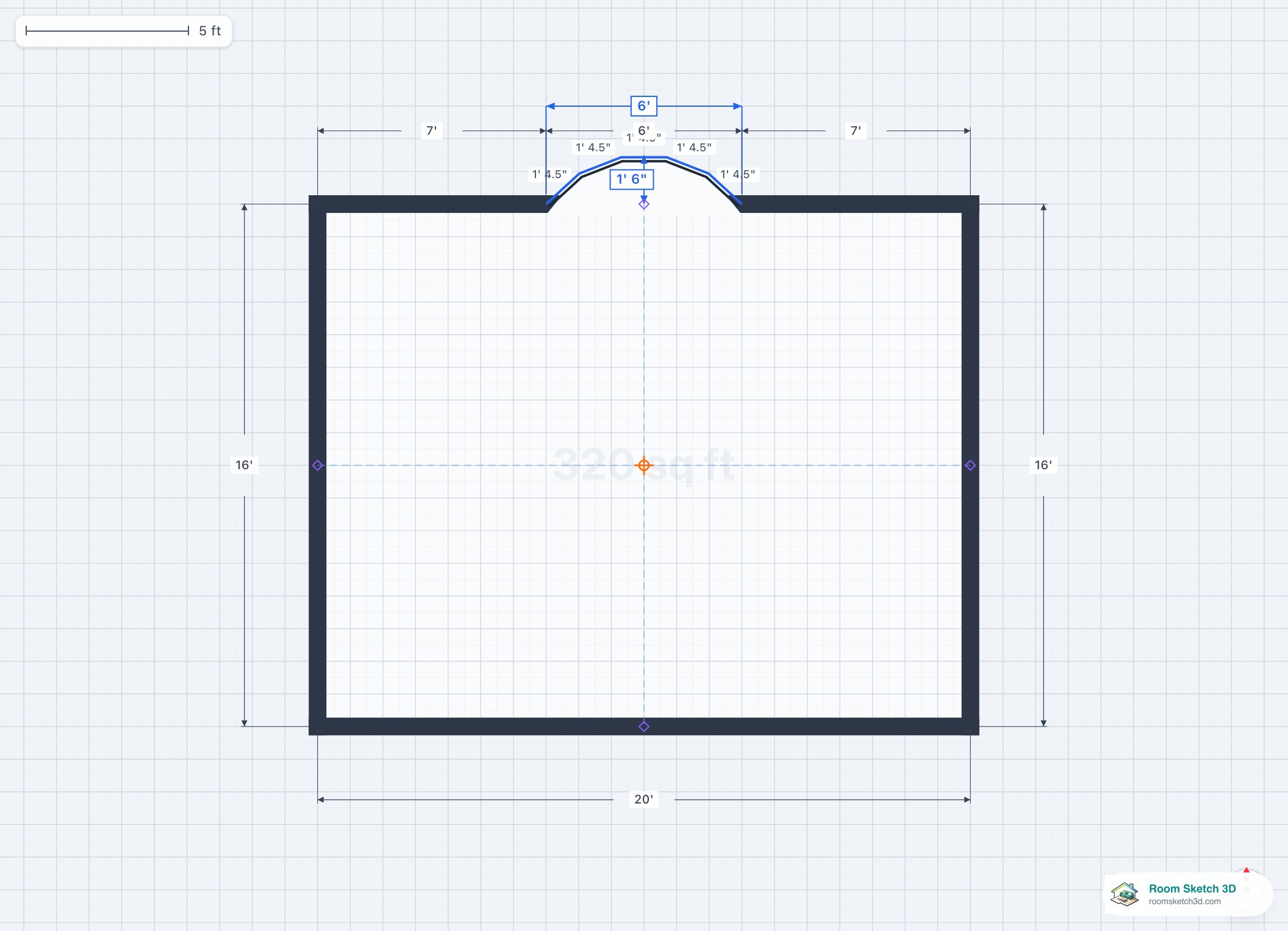
Task: Click the 7' dimension label right of the bay
Action: click(x=856, y=131)
